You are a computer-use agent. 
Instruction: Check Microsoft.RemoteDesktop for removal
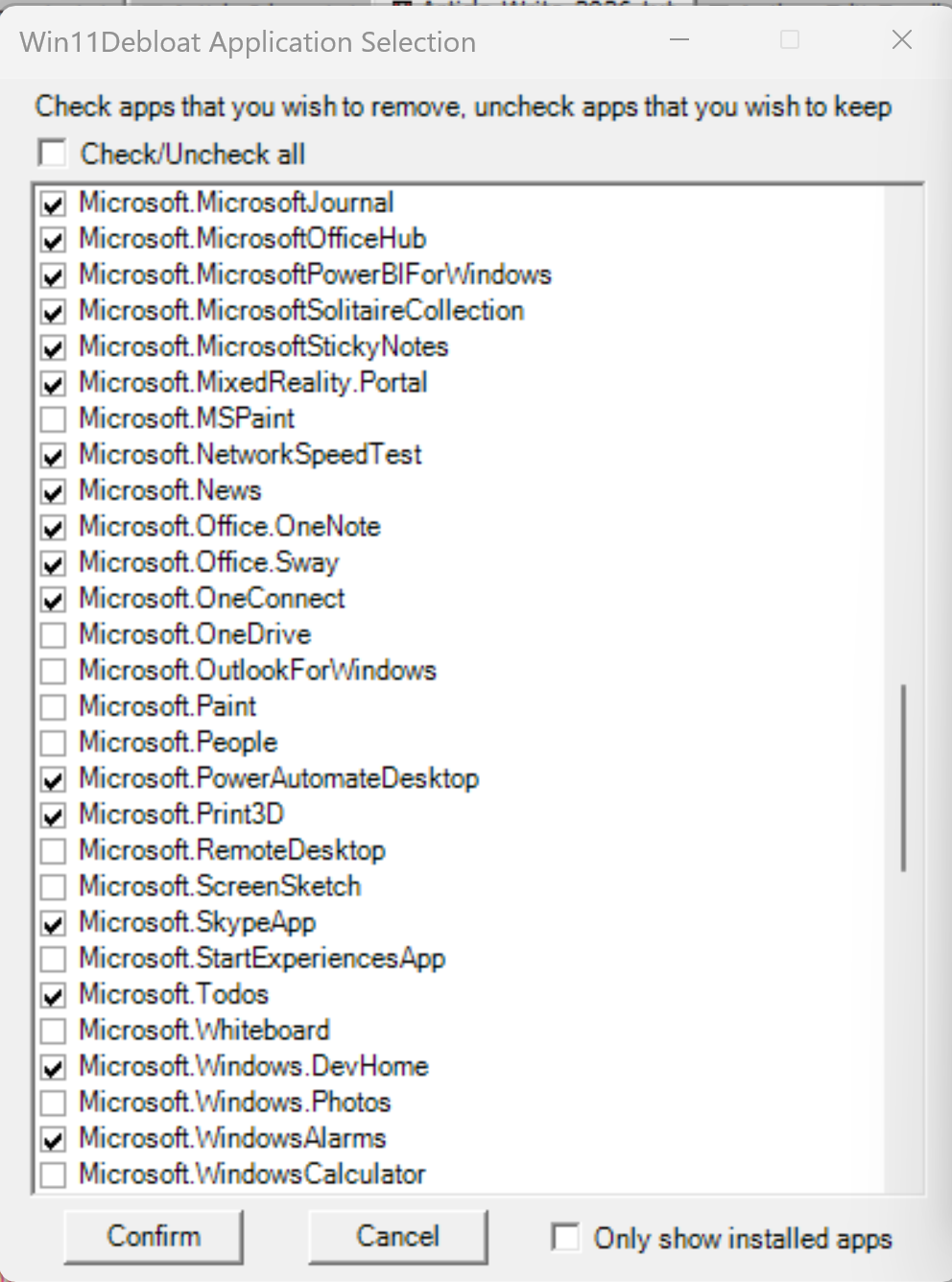[x=54, y=852]
